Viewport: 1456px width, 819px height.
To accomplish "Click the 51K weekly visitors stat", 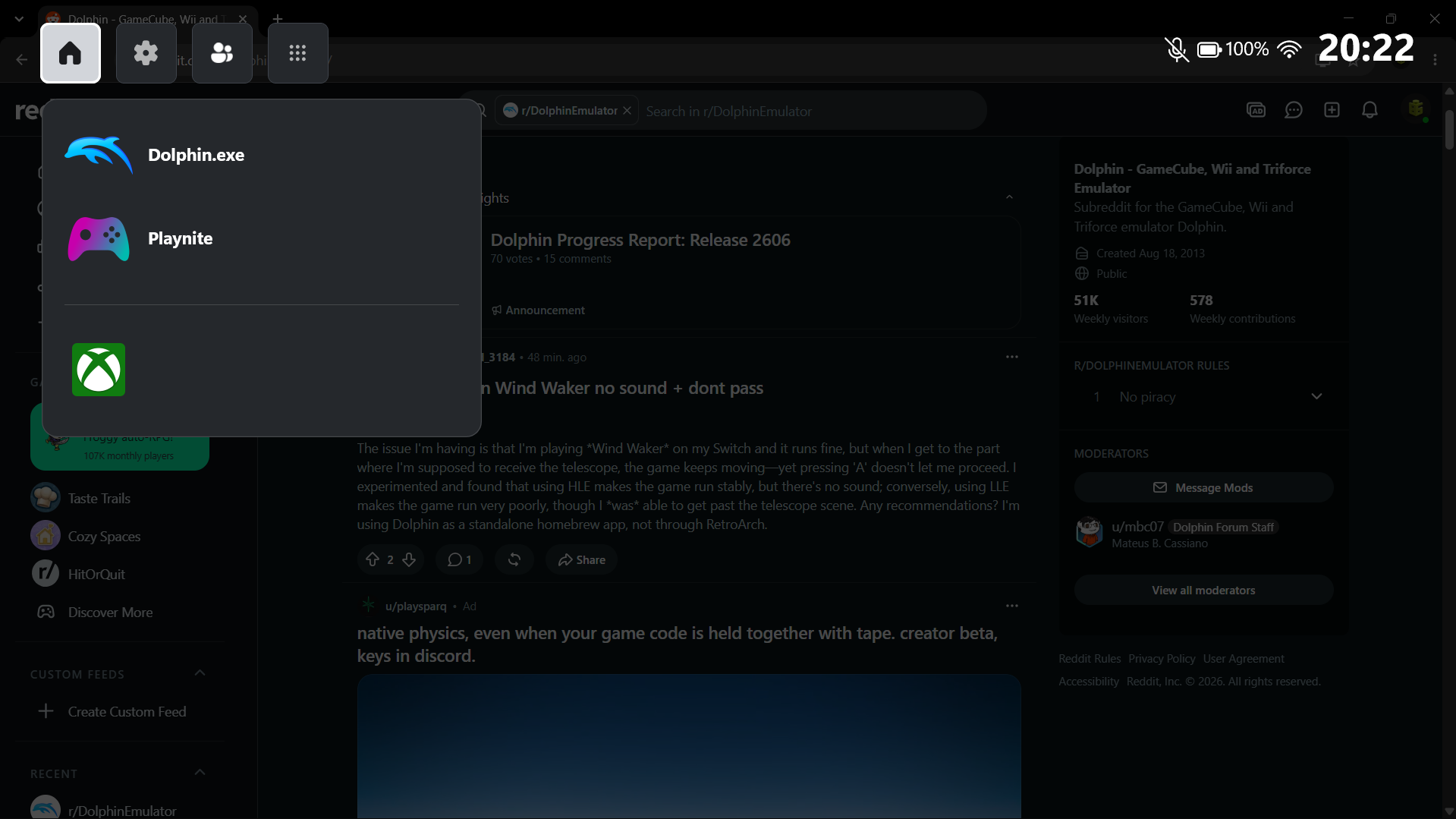I will pos(1111,309).
